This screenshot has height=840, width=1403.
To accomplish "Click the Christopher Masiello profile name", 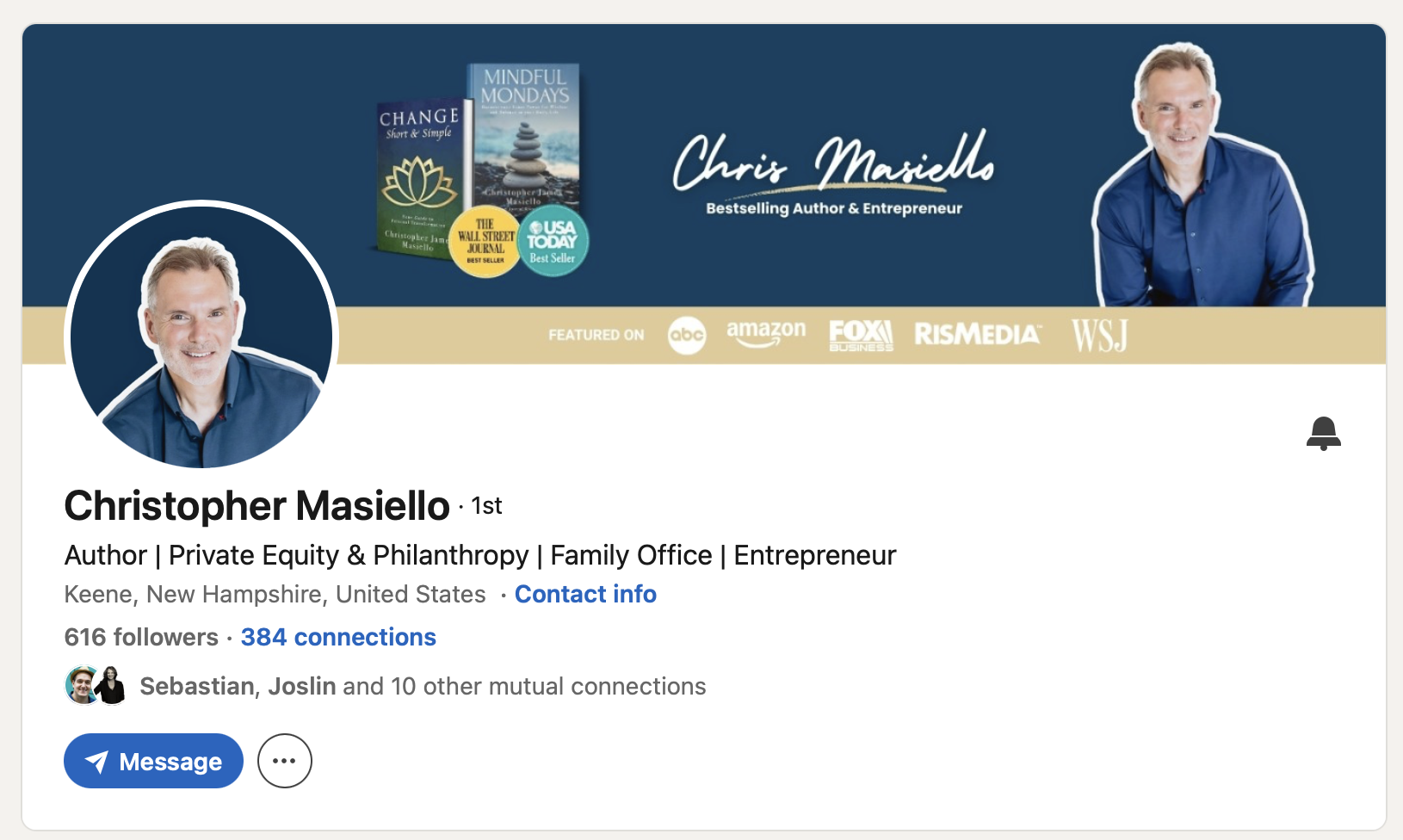I will (256, 505).
